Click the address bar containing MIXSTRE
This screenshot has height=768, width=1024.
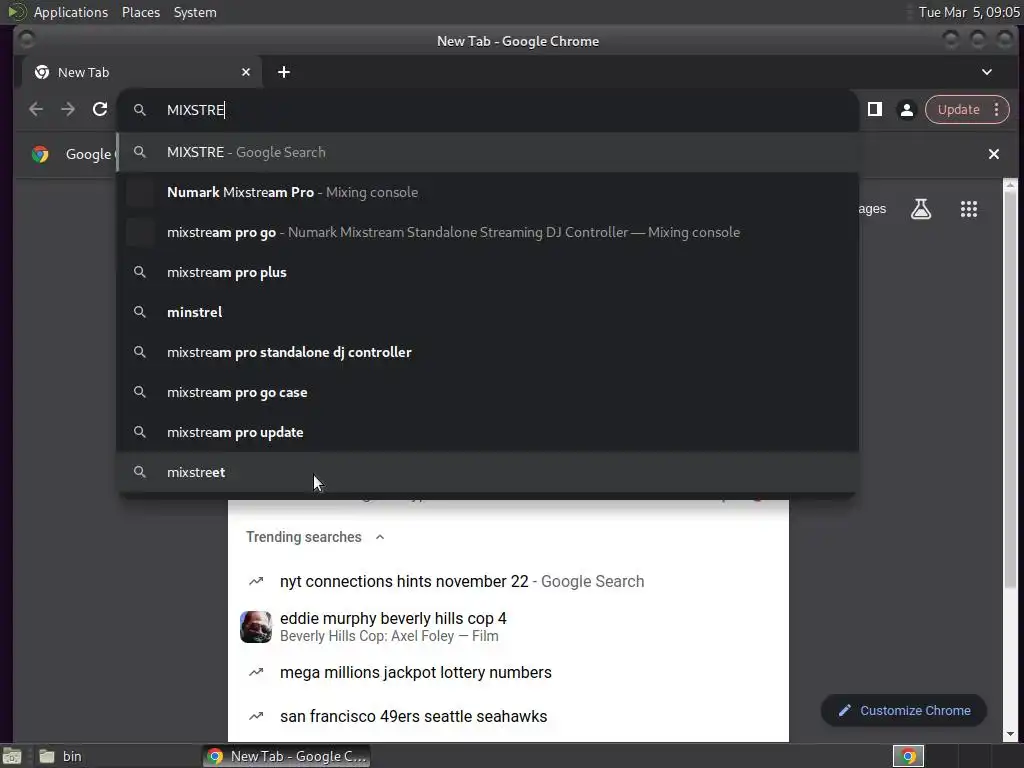(x=487, y=110)
